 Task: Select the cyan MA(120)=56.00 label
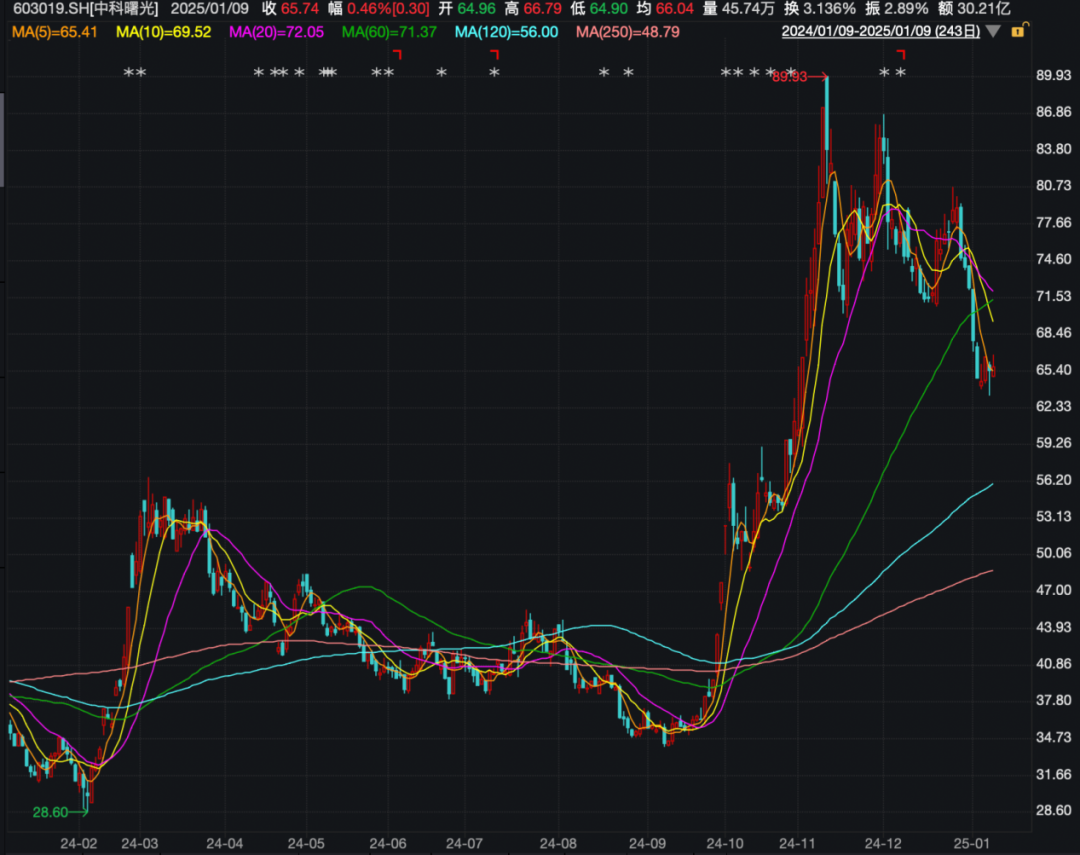click(506, 32)
